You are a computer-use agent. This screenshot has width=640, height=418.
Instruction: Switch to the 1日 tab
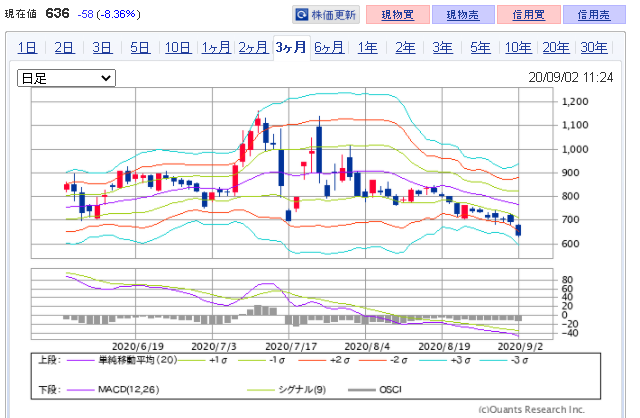28,48
